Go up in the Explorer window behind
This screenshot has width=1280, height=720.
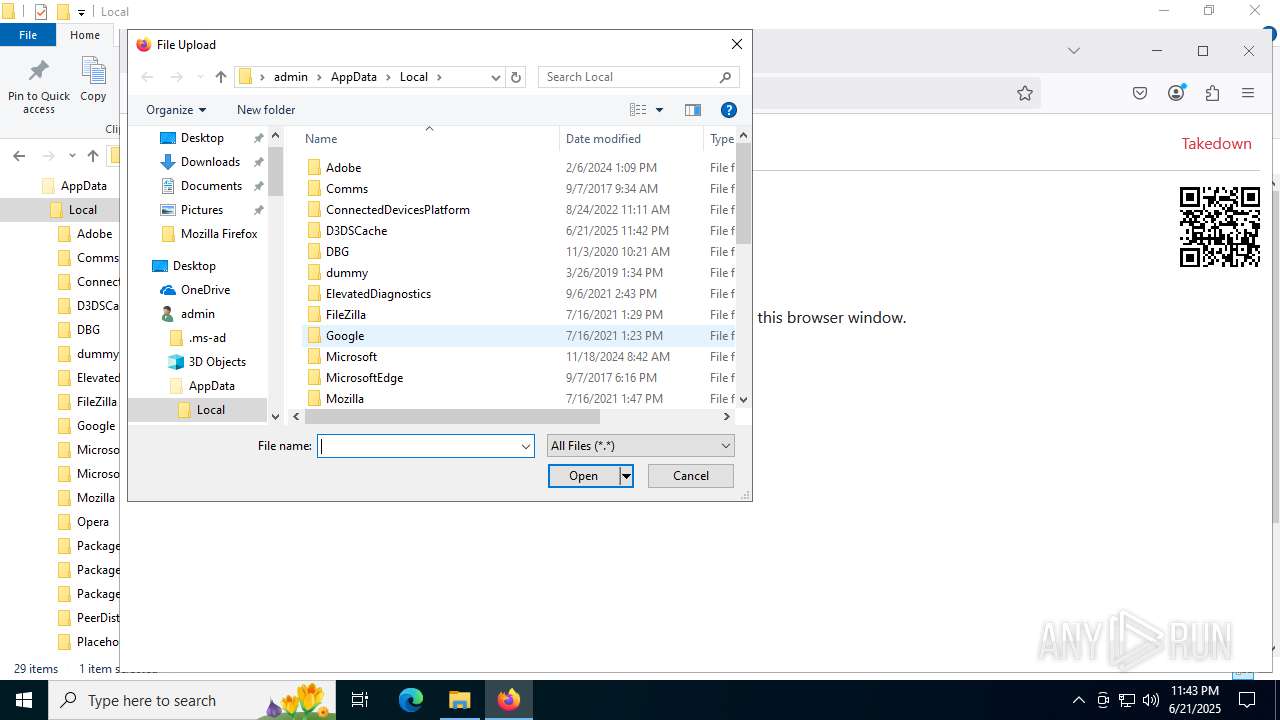(x=93, y=156)
